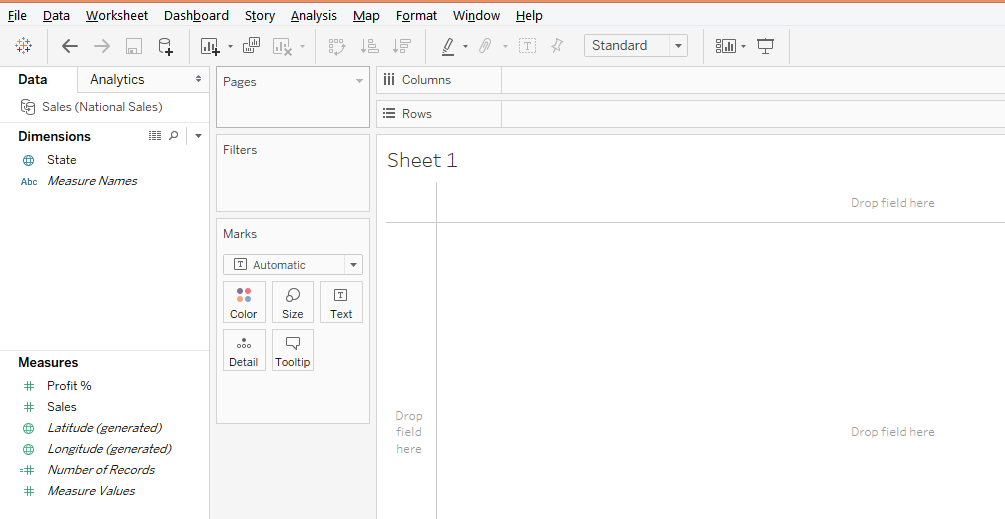Viewport: 1005px width, 519px height.
Task: Open the Clear sheet dropdown arrow
Action: tap(303, 46)
